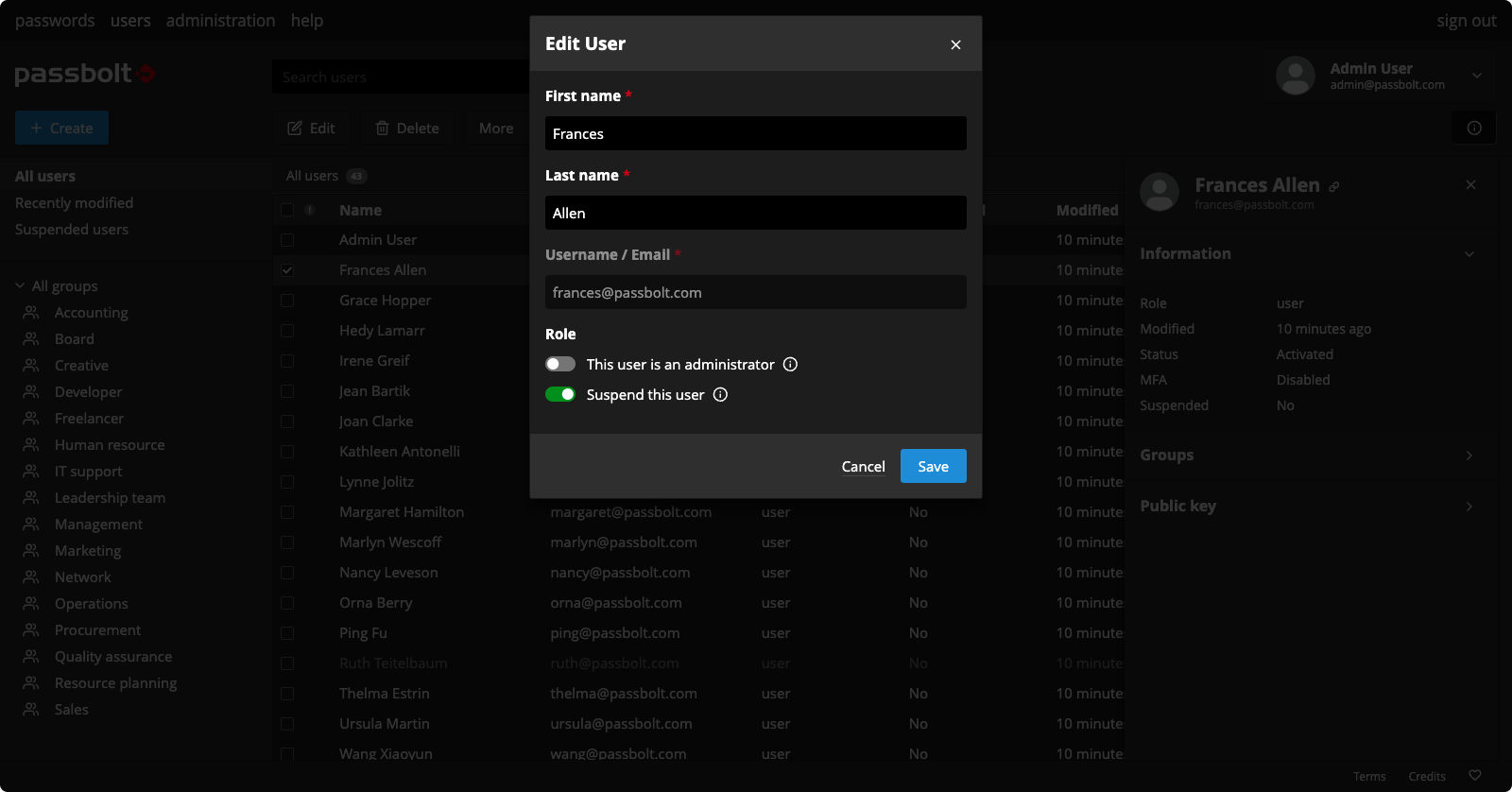
Task: Click the Sales group icon
Action: click(x=31, y=709)
